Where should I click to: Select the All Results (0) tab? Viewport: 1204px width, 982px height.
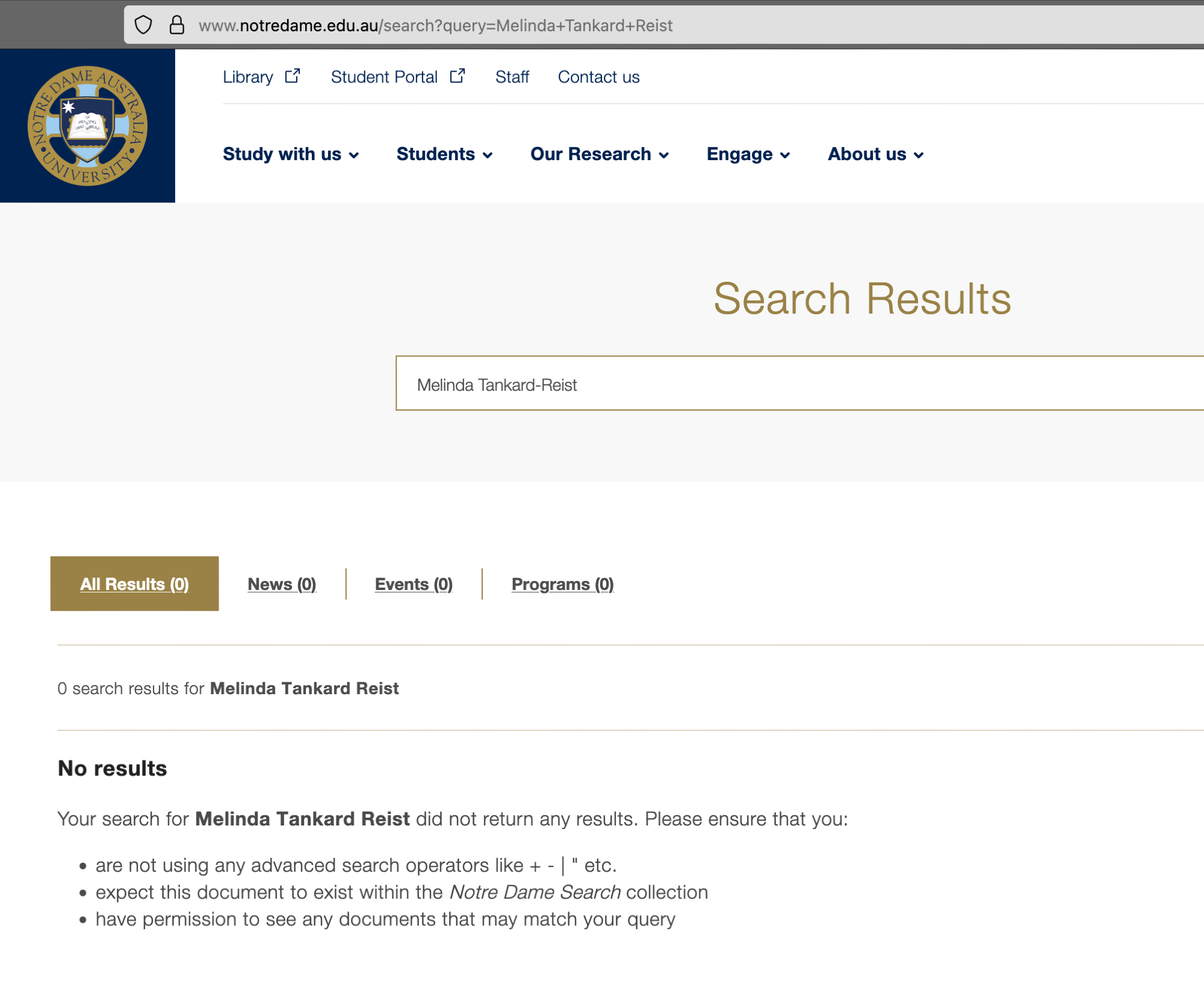click(x=134, y=584)
